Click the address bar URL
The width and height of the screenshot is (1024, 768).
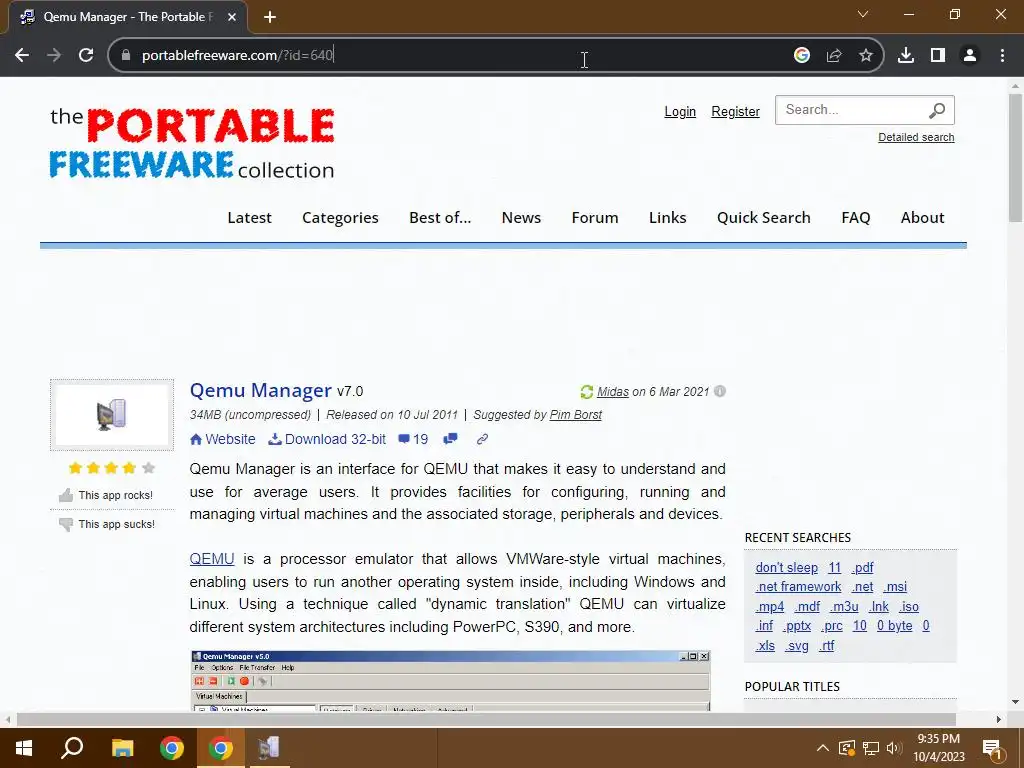coord(238,56)
